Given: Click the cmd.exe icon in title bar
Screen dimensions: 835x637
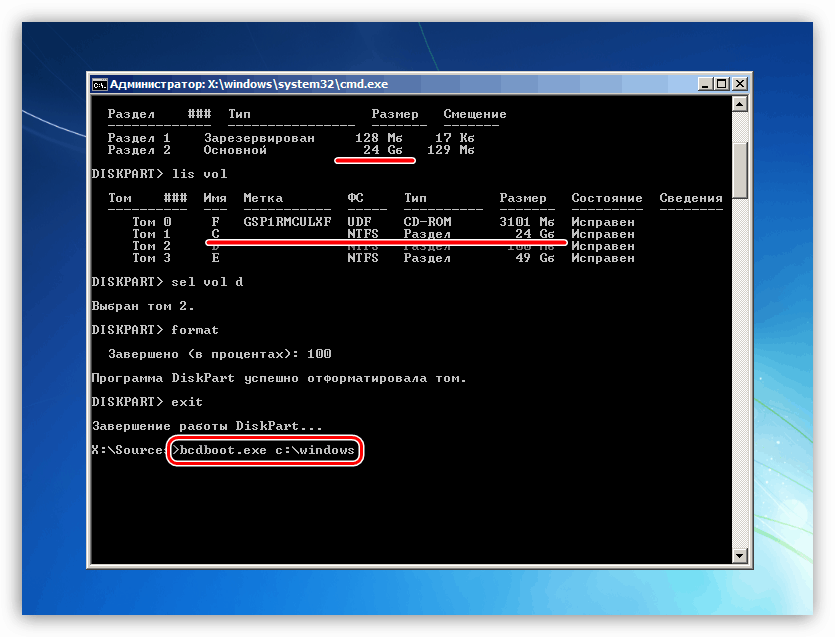Looking at the screenshot, I should pos(99,84).
